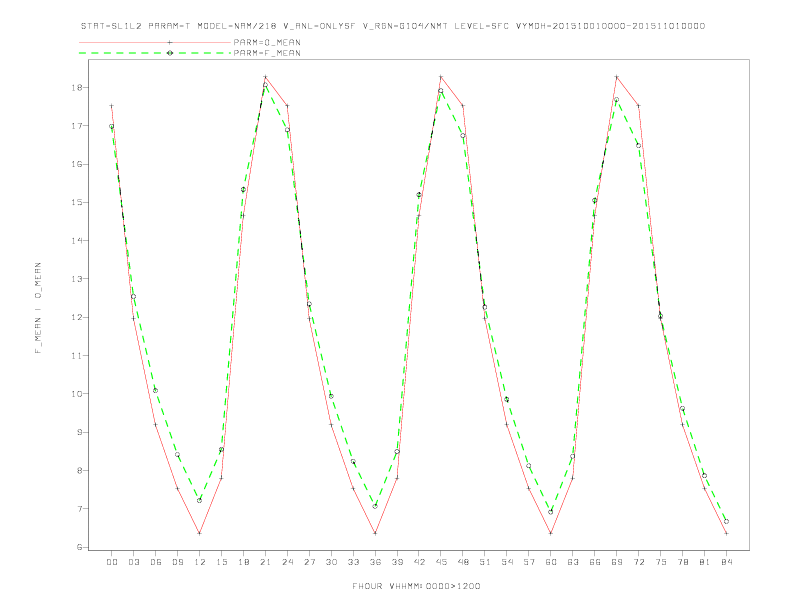Click x-axis tick label 15

point(221,562)
